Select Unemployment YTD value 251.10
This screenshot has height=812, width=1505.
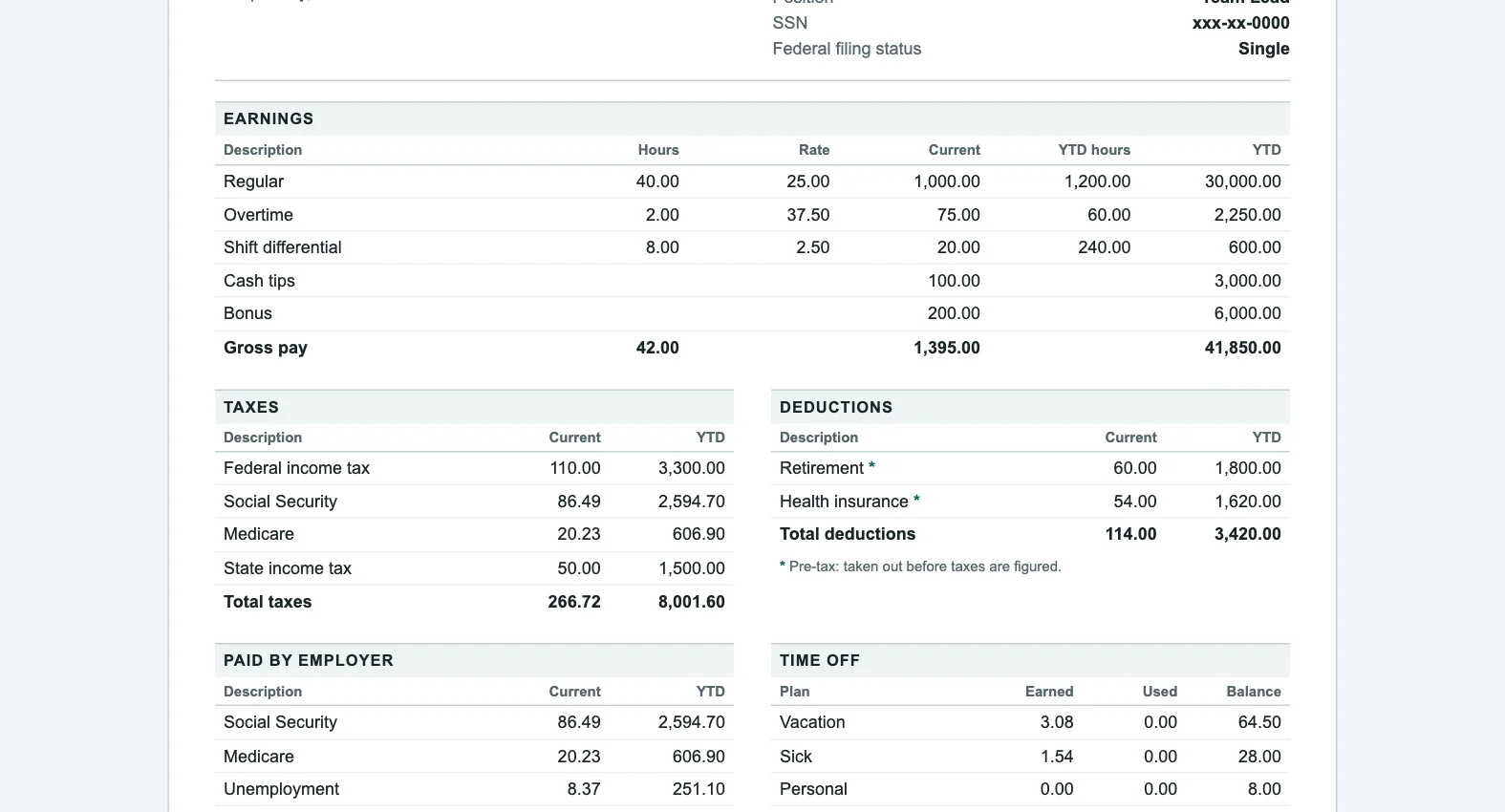pyautogui.click(x=699, y=789)
